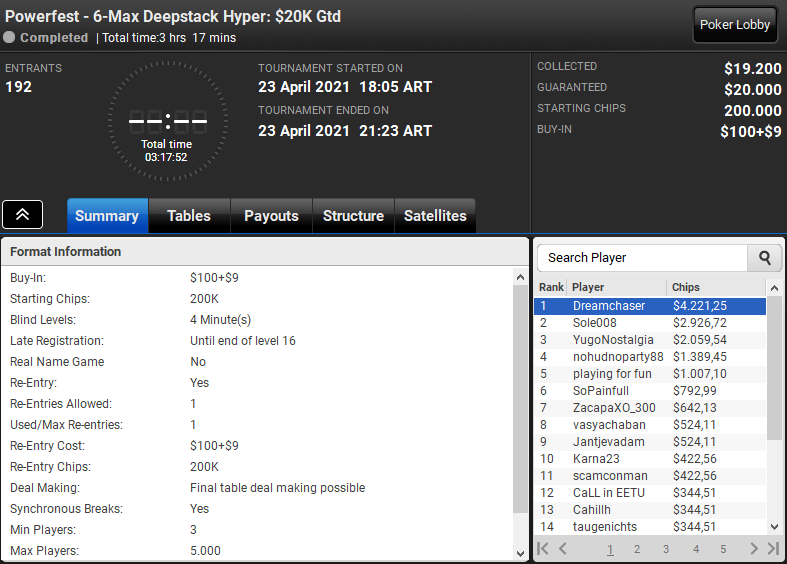Screen dimensions: 787x564
Task: Click Max Players value 5.000
Action: pyautogui.click(x=205, y=550)
